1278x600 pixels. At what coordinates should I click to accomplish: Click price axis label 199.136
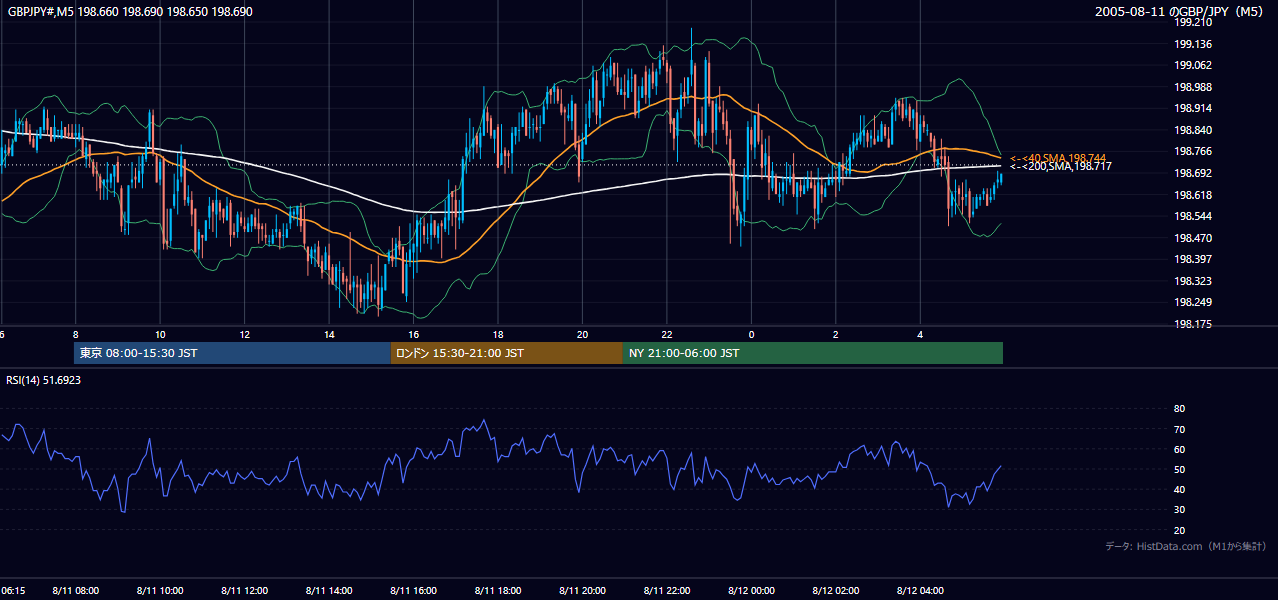1193,44
